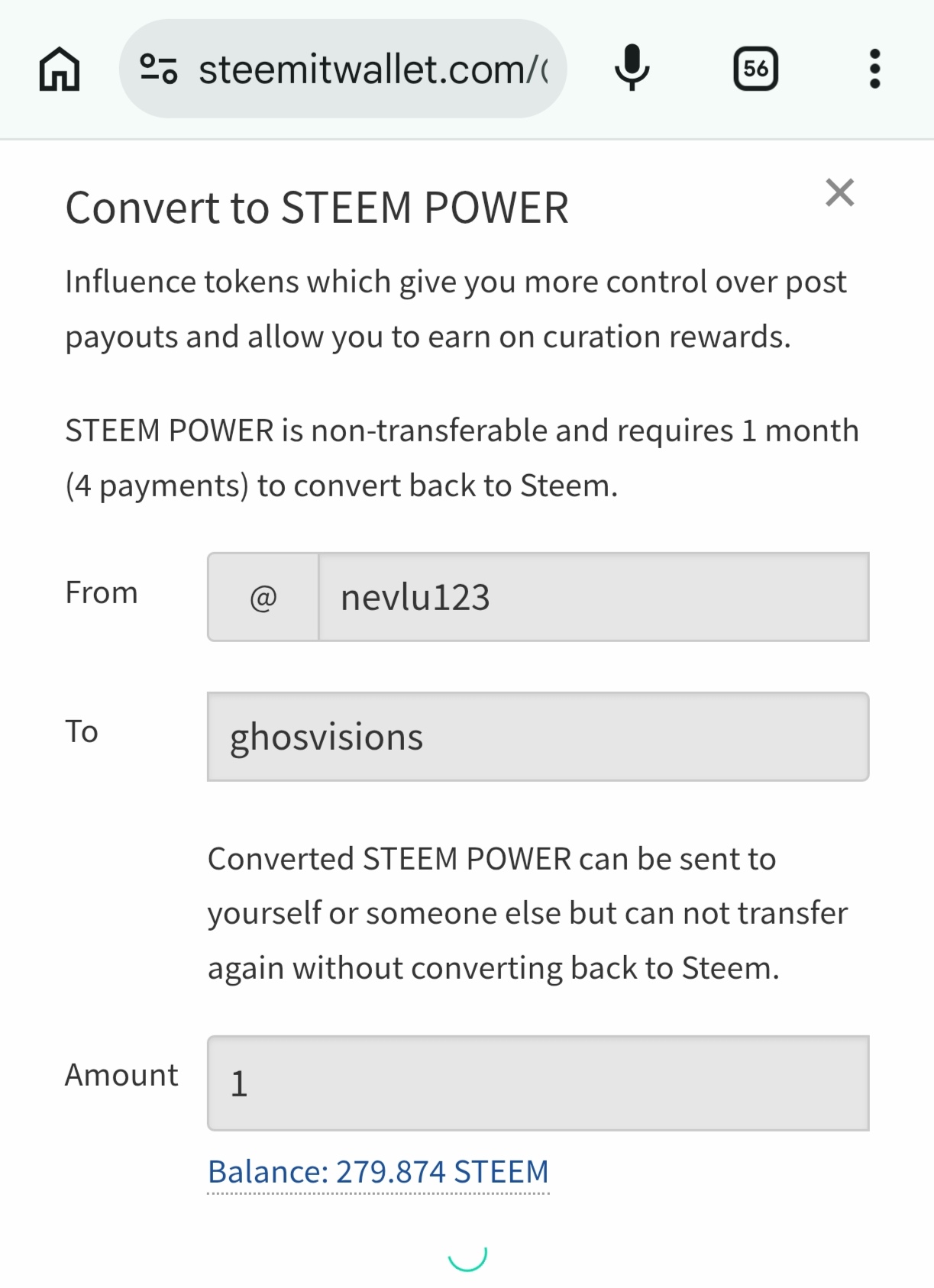The height and width of the screenshot is (1288, 934).
Task: Click the steemitwallet.com URL text
Action: coord(373,69)
